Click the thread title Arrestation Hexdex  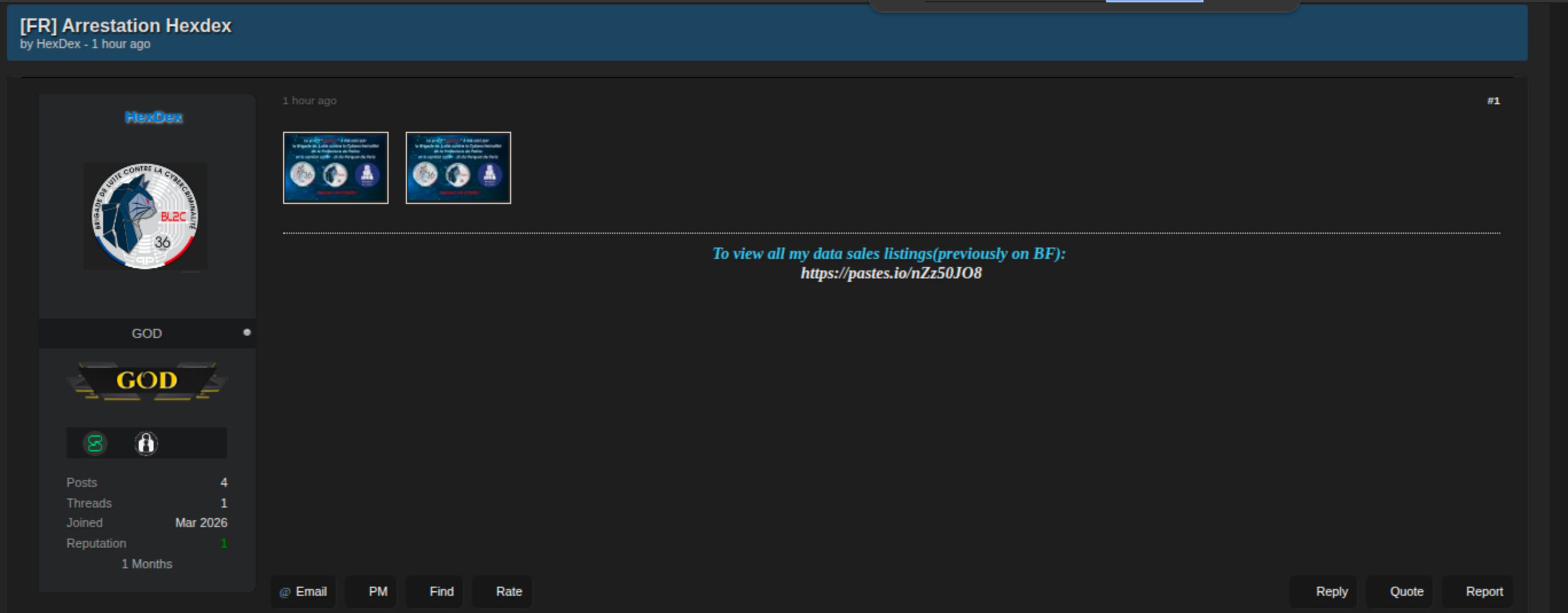[126, 26]
